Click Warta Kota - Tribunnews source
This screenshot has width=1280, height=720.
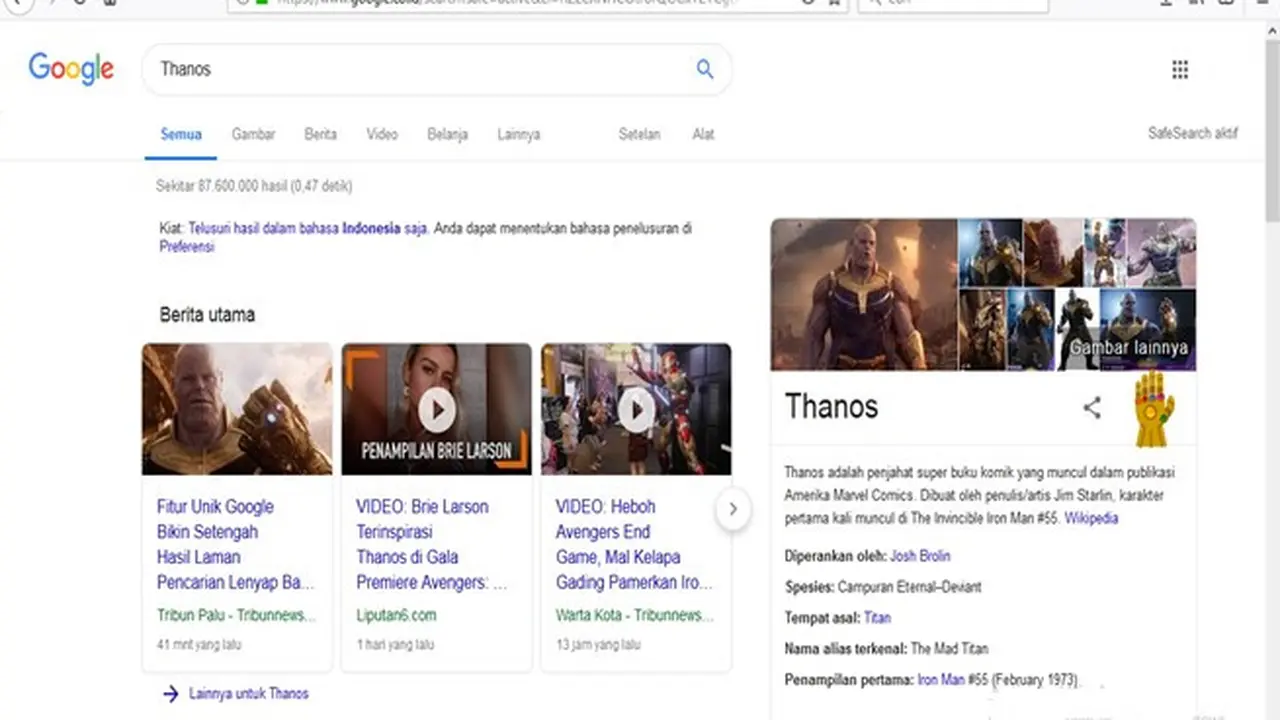coord(635,615)
